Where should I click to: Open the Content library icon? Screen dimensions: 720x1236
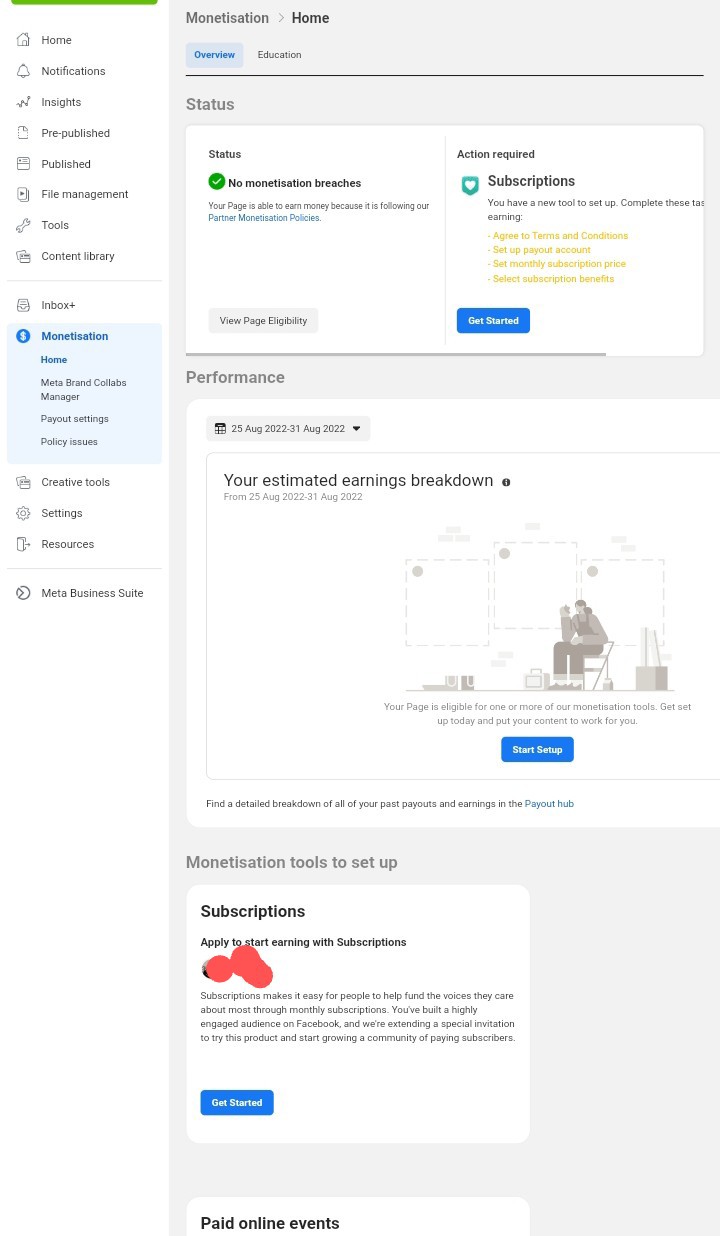click(x=23, y=256)
